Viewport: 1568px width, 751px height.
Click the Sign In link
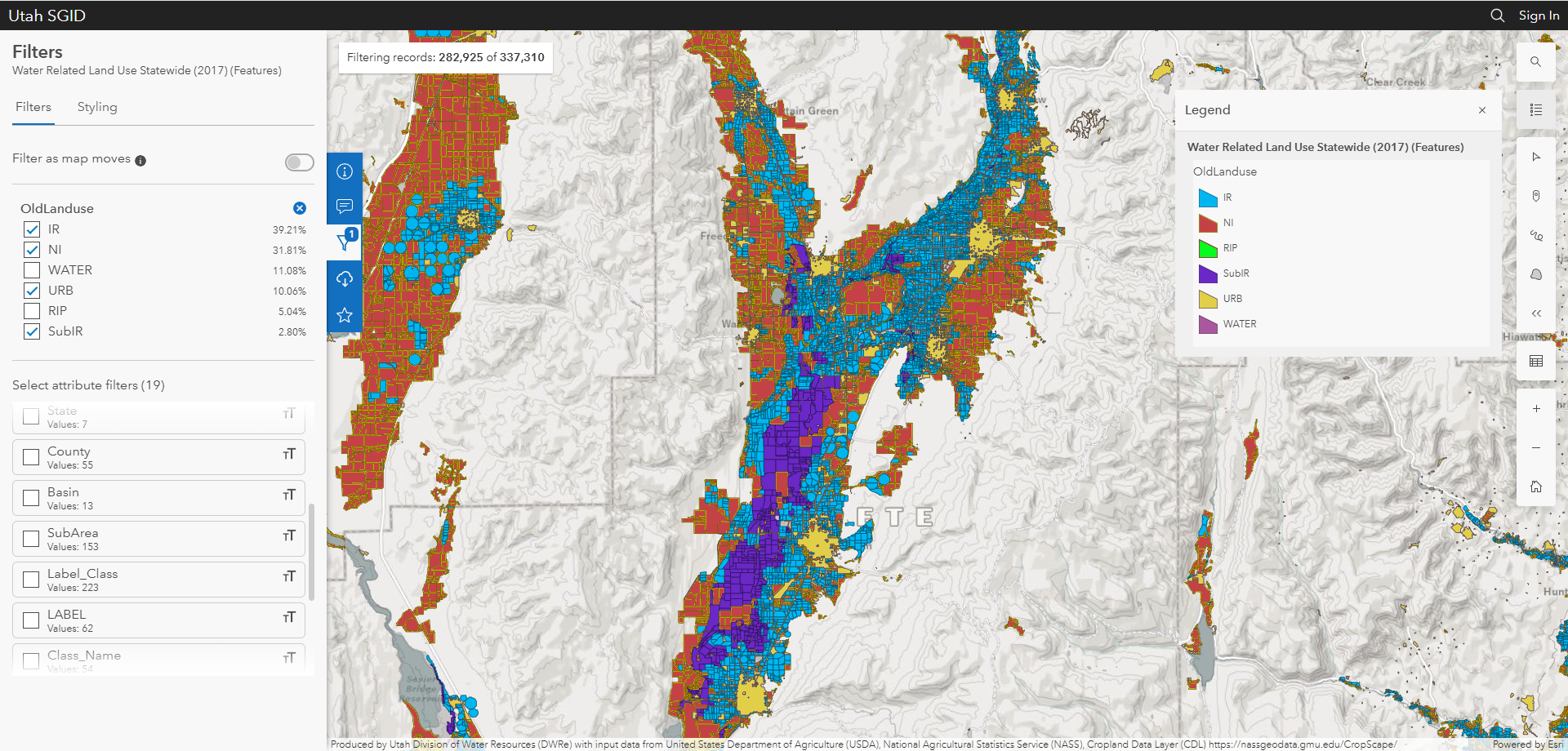1539,16
